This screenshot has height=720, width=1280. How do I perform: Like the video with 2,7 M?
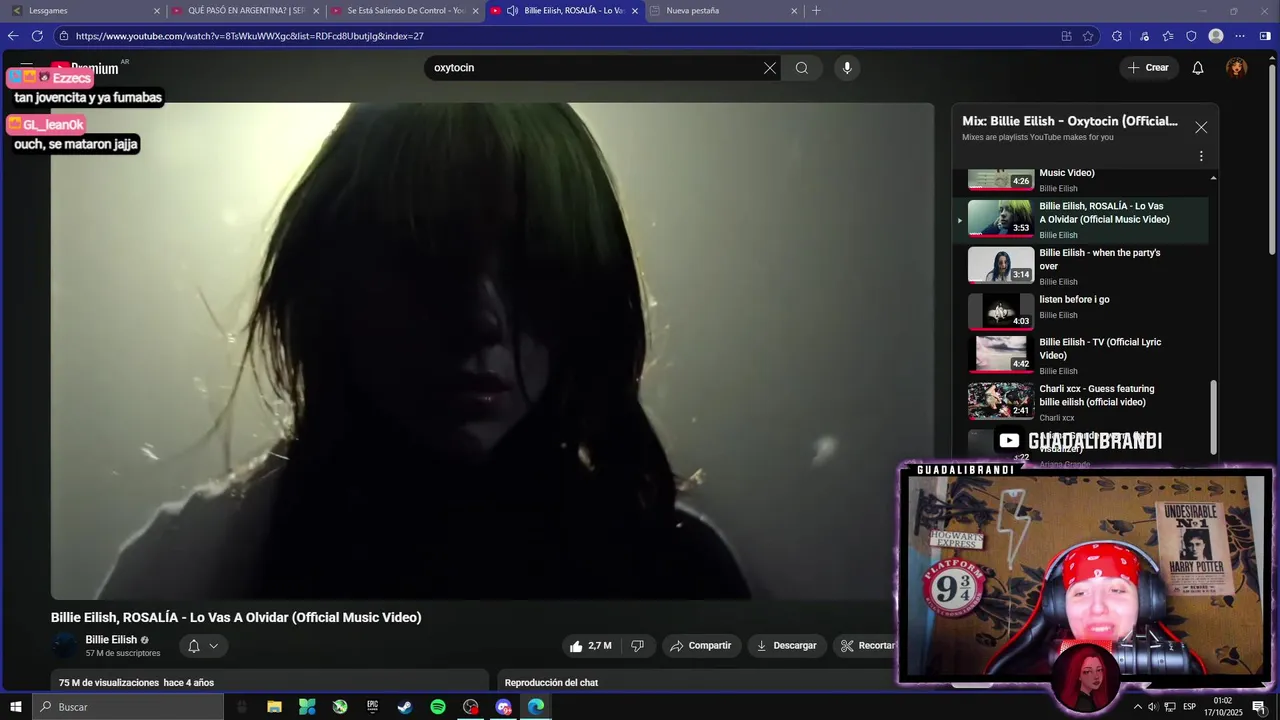[x=590, y=646]
